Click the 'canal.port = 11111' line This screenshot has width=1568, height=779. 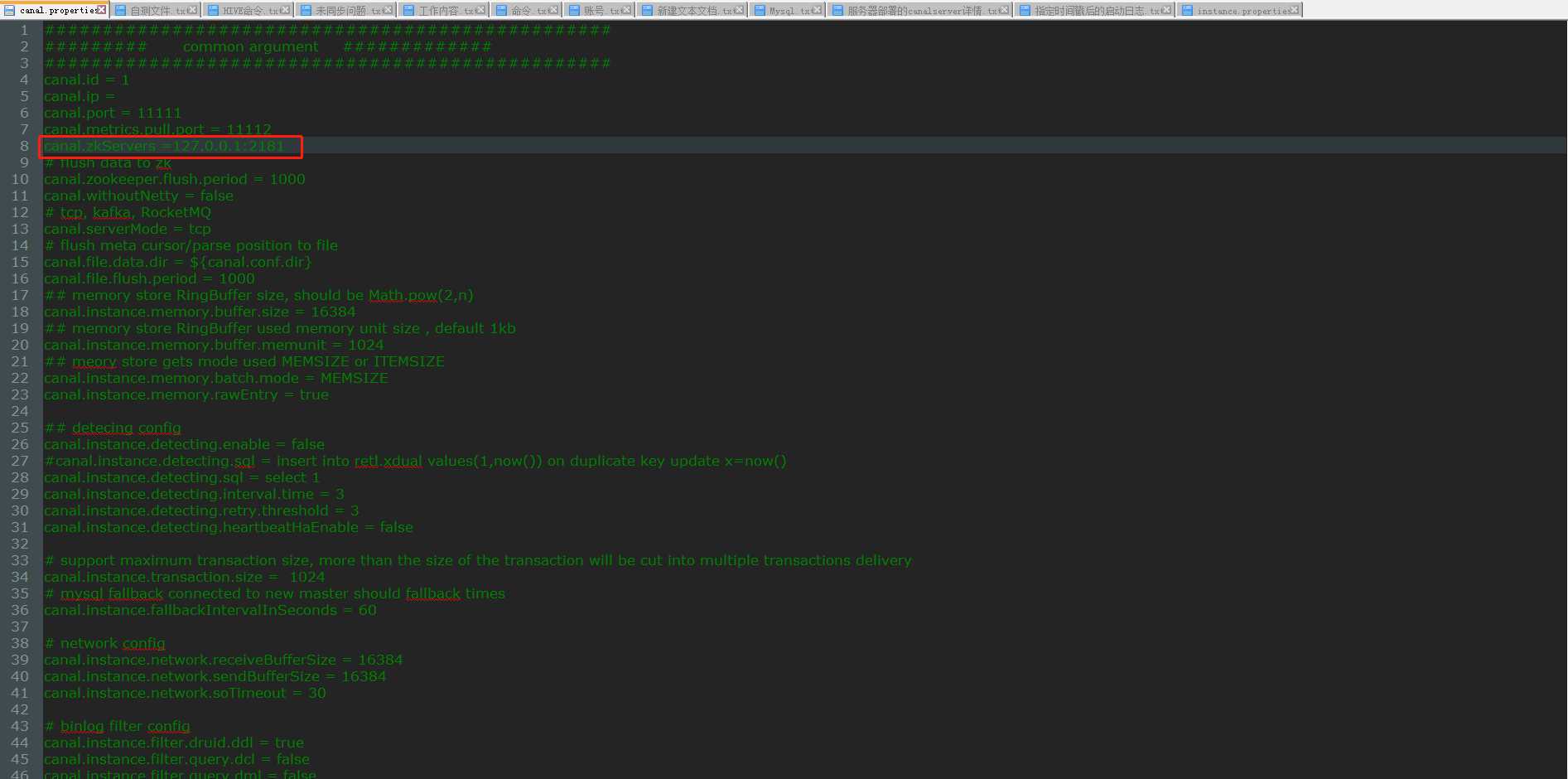pyautogui.click(x=113, y=113)
